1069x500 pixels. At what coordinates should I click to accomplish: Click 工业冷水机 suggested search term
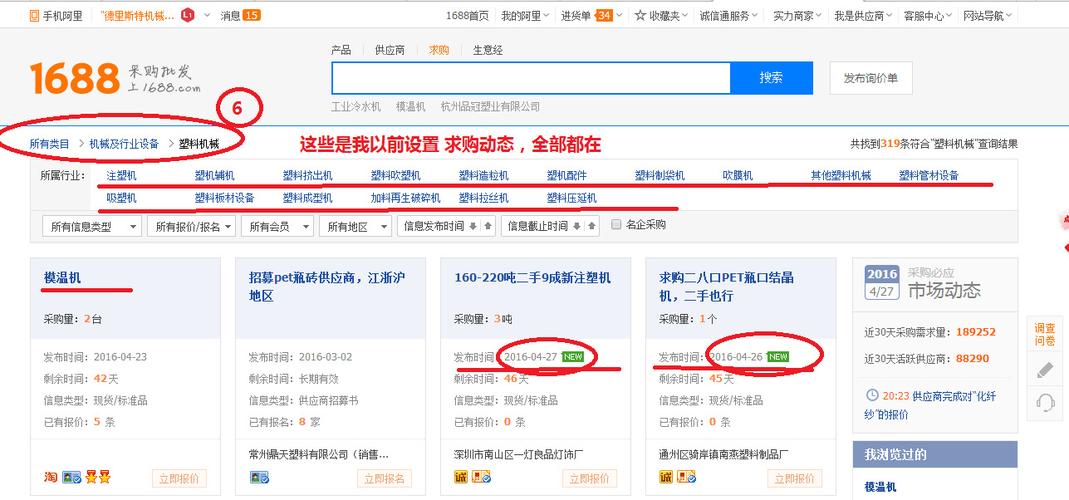[356, 106]
